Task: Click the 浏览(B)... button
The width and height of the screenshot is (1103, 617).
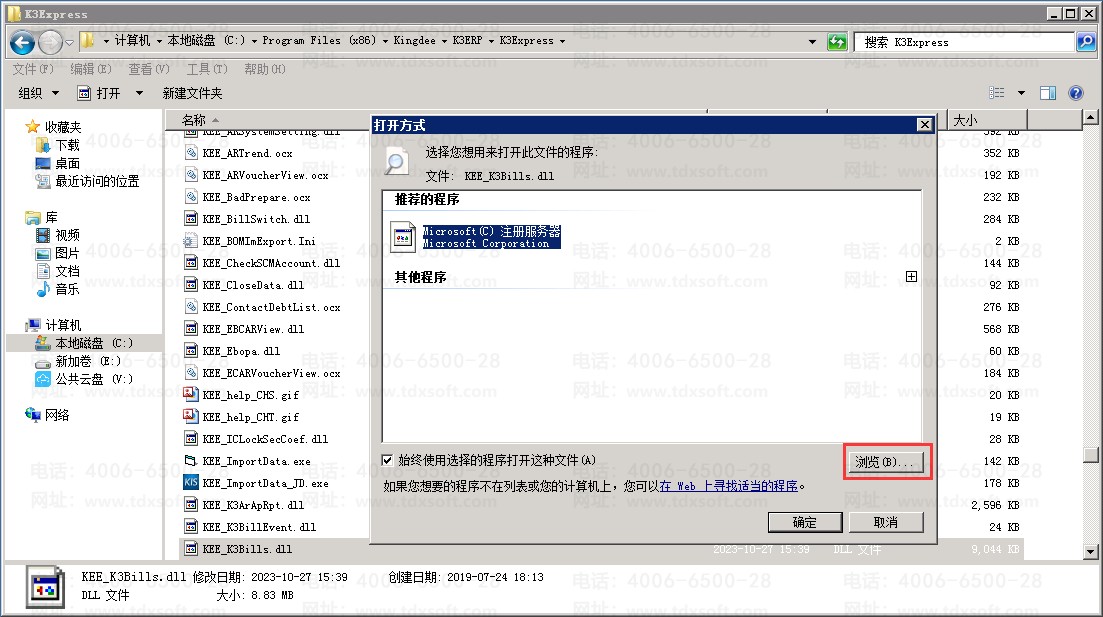Action: pyautogui.click(x=884, y=462)
